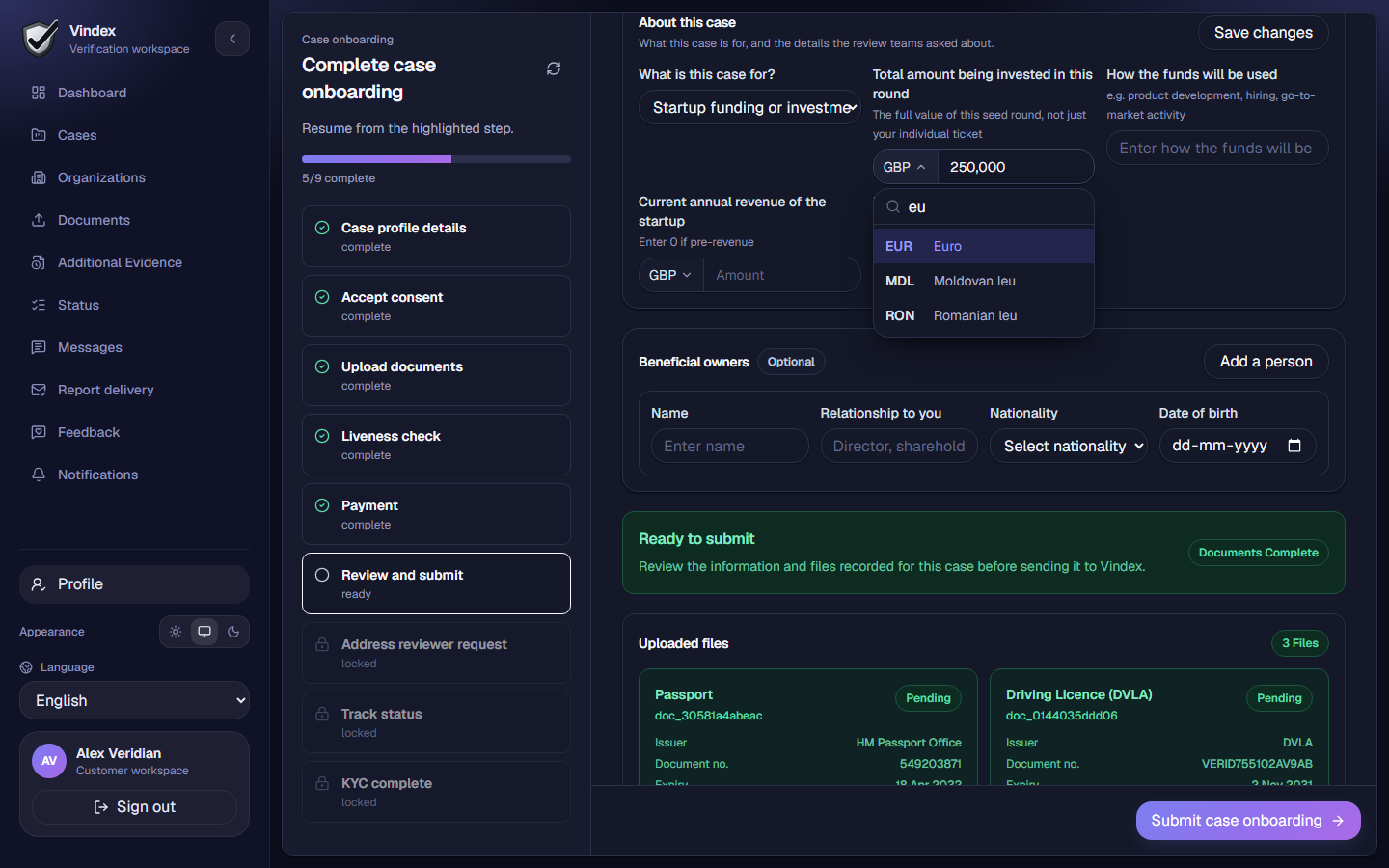
Task: Open the Select nationality dropdown
Action: tap(1069, 446)
